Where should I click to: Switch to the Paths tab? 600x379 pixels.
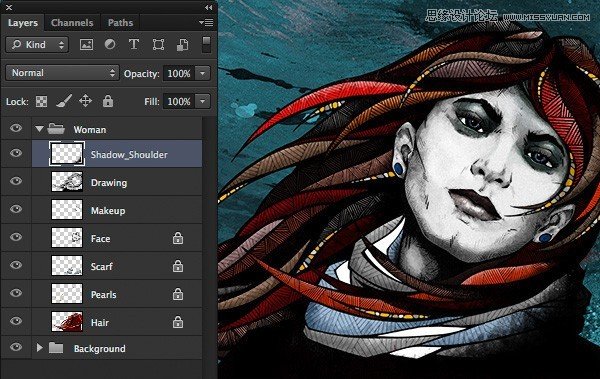120,23
